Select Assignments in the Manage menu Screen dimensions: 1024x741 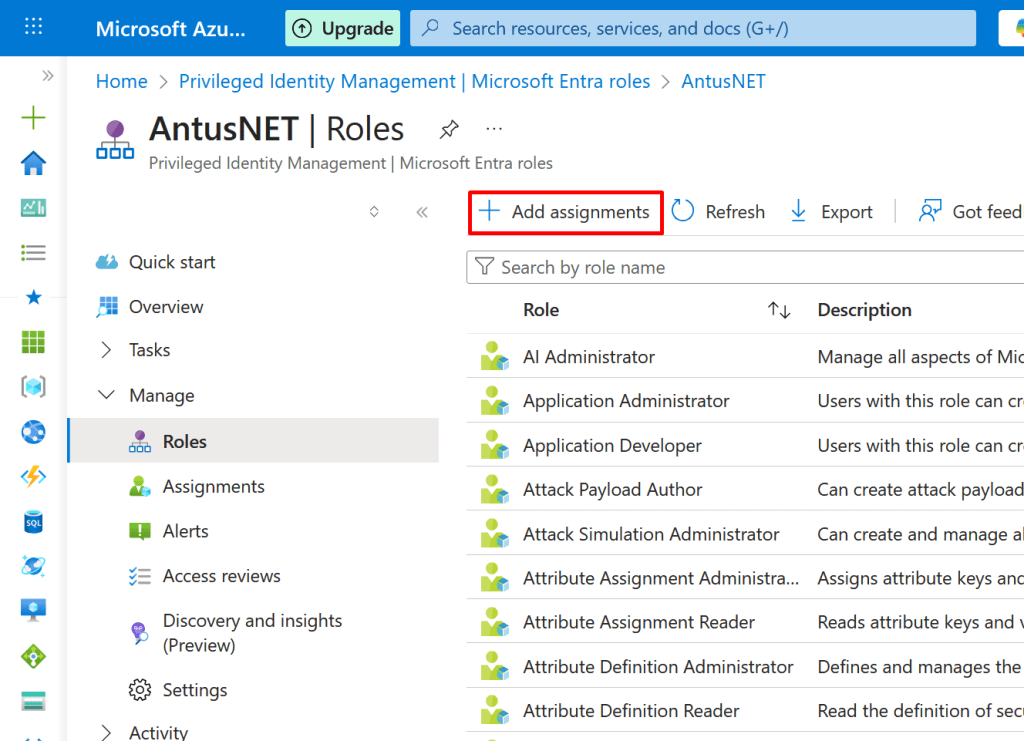213,487
